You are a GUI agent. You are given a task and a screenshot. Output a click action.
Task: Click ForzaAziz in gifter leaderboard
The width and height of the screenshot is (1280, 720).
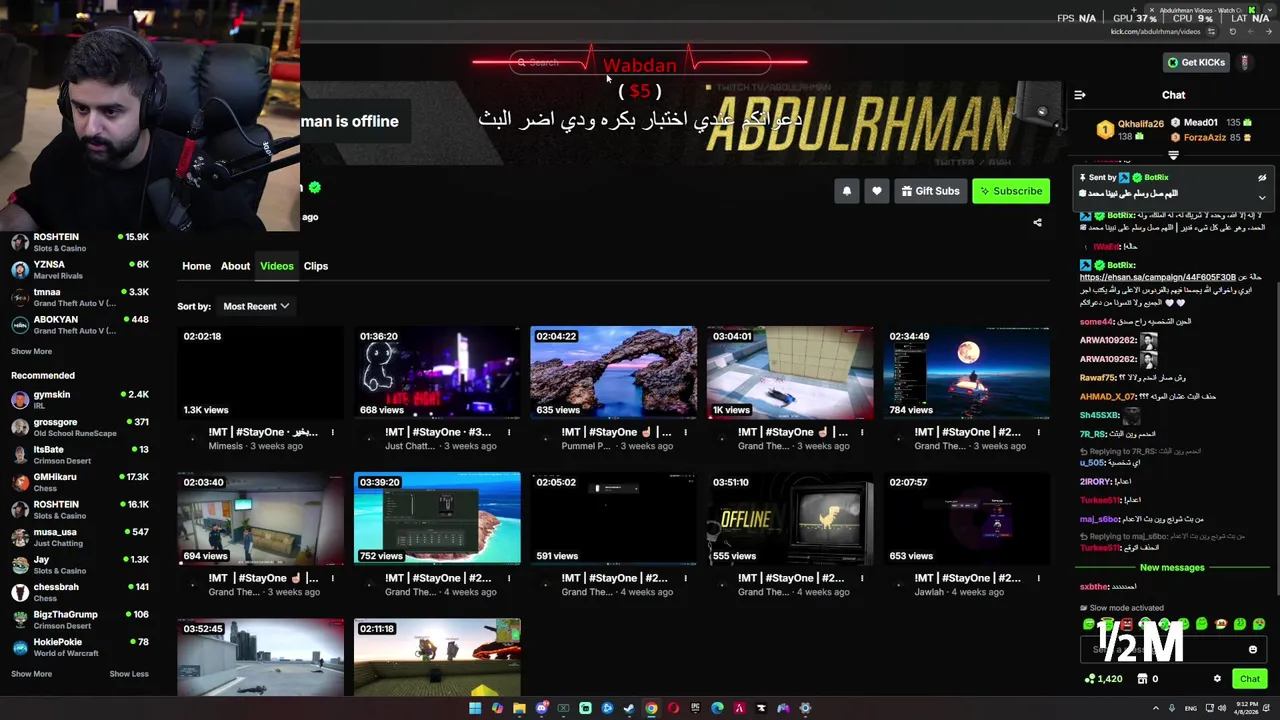(x=1204, y=137)
